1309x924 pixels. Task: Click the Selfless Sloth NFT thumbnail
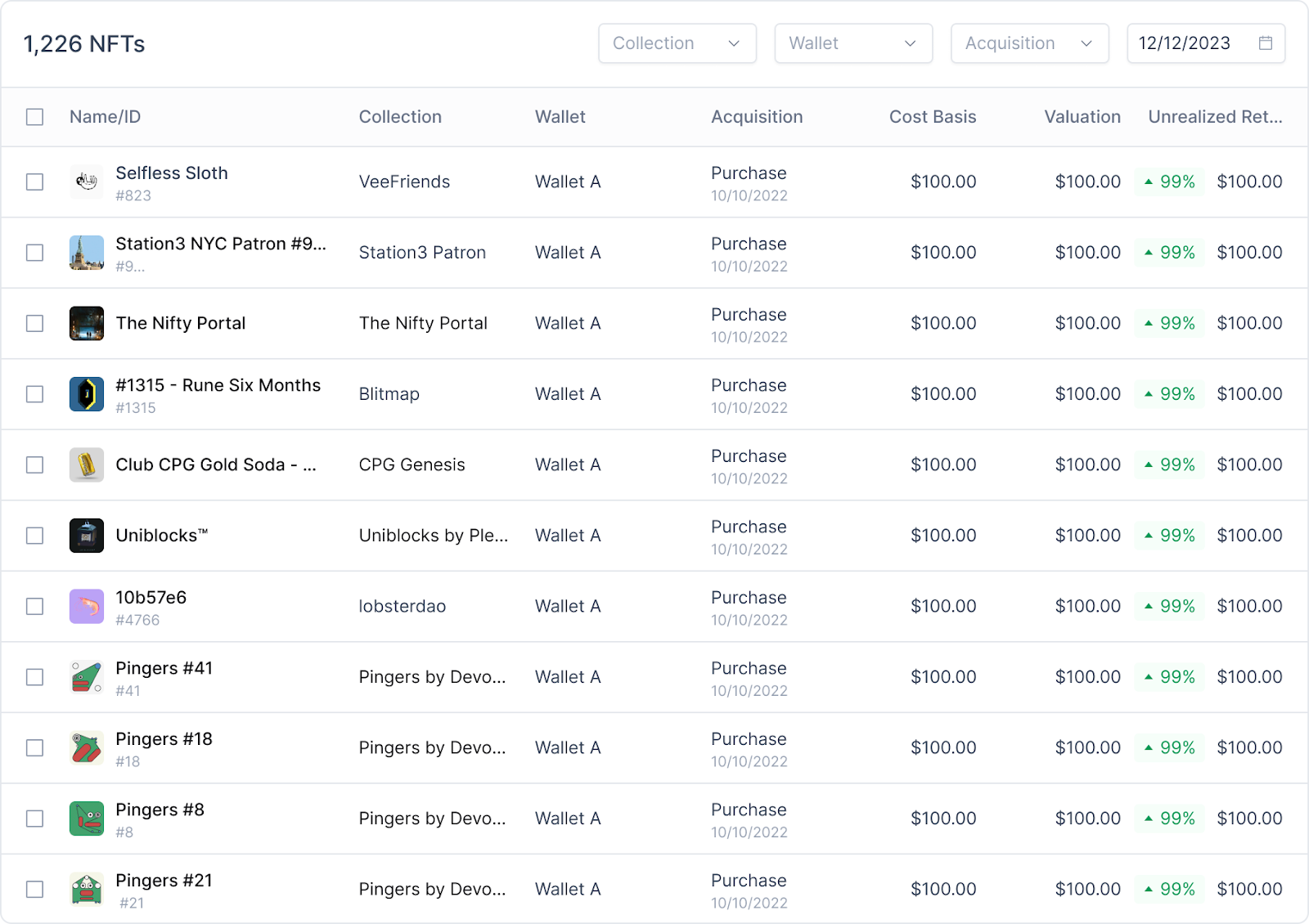click(x=87, y=182)
